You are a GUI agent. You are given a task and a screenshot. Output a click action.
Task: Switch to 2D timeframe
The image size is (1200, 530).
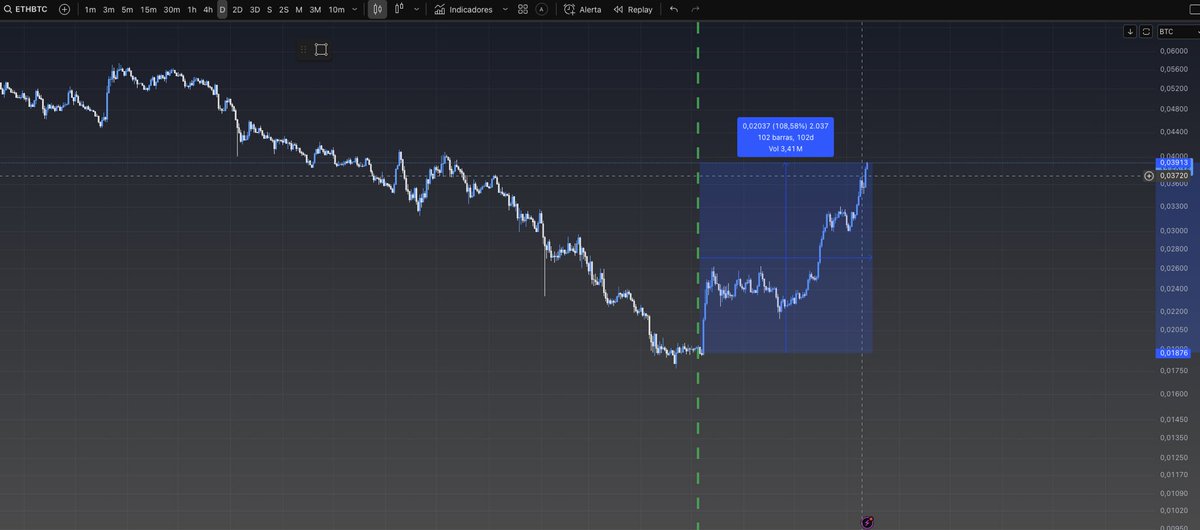click(x=237, y=9)
